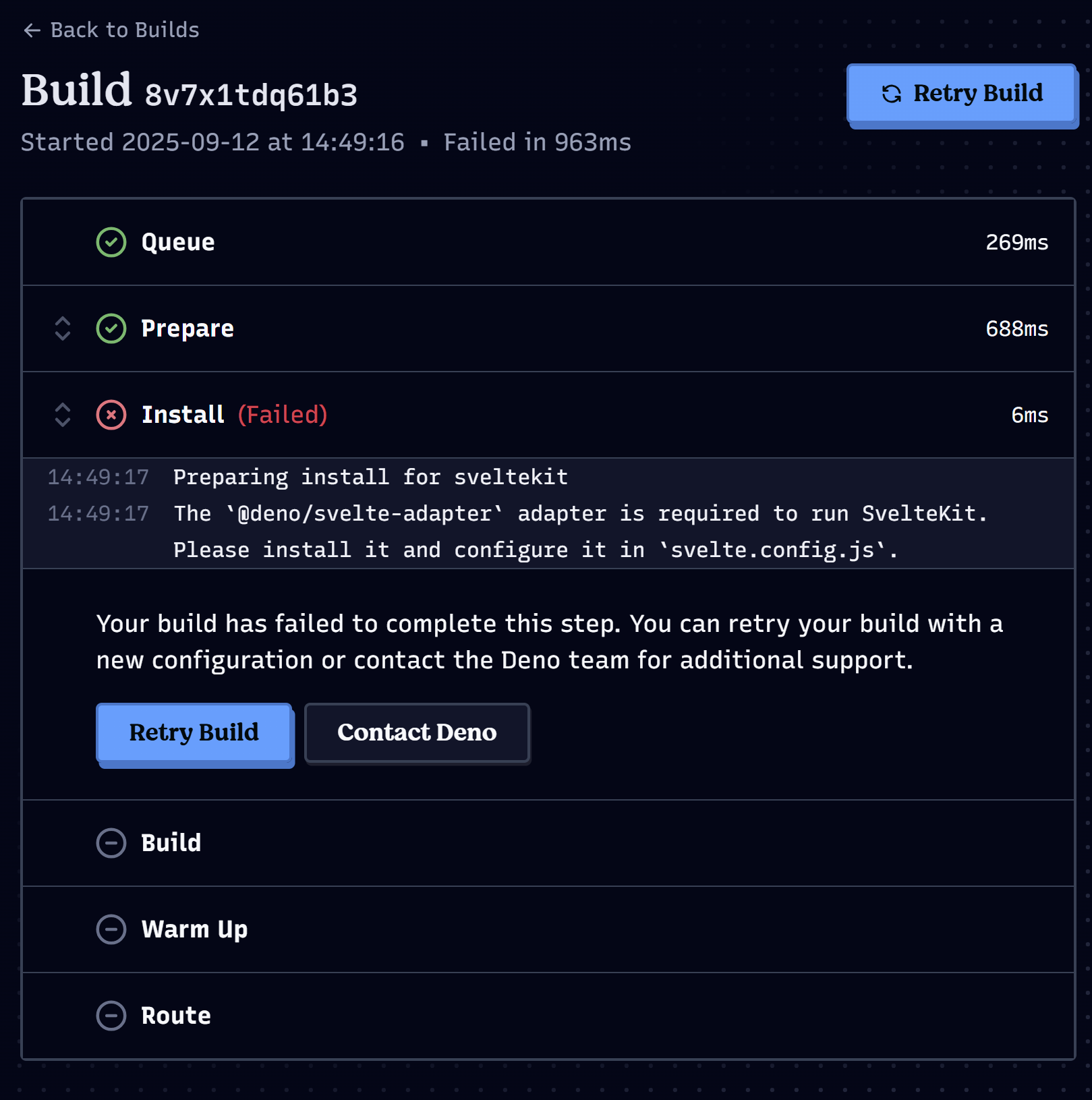
Task: Open the Queue step row
Action: coord(548,242)
